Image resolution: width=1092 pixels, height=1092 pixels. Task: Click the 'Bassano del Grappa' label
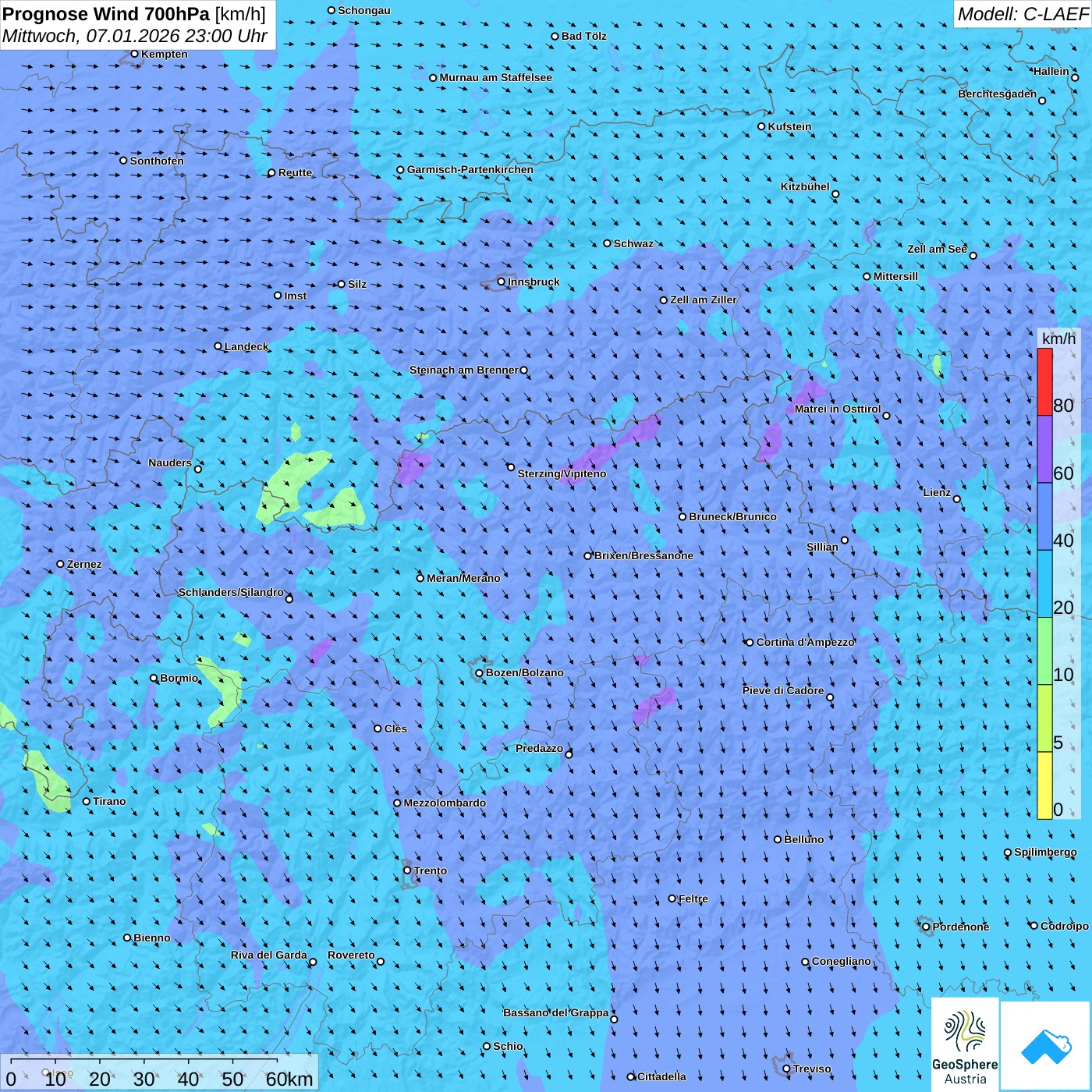556,1012
